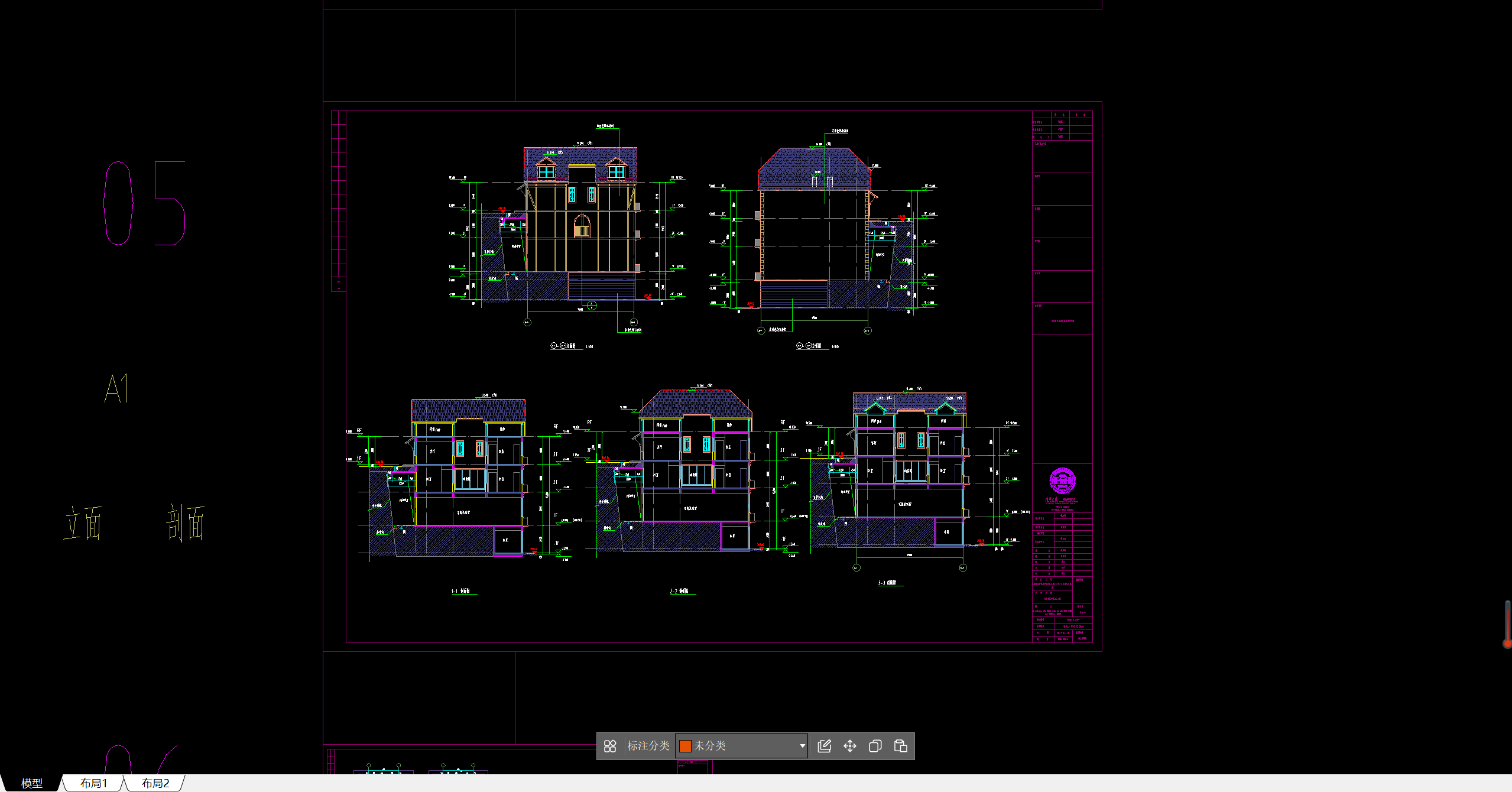Screen dimensions: 1512x792
Task: Click the yellow A1 paper size text
Action: pyautogui.click(x=116, y=388)
